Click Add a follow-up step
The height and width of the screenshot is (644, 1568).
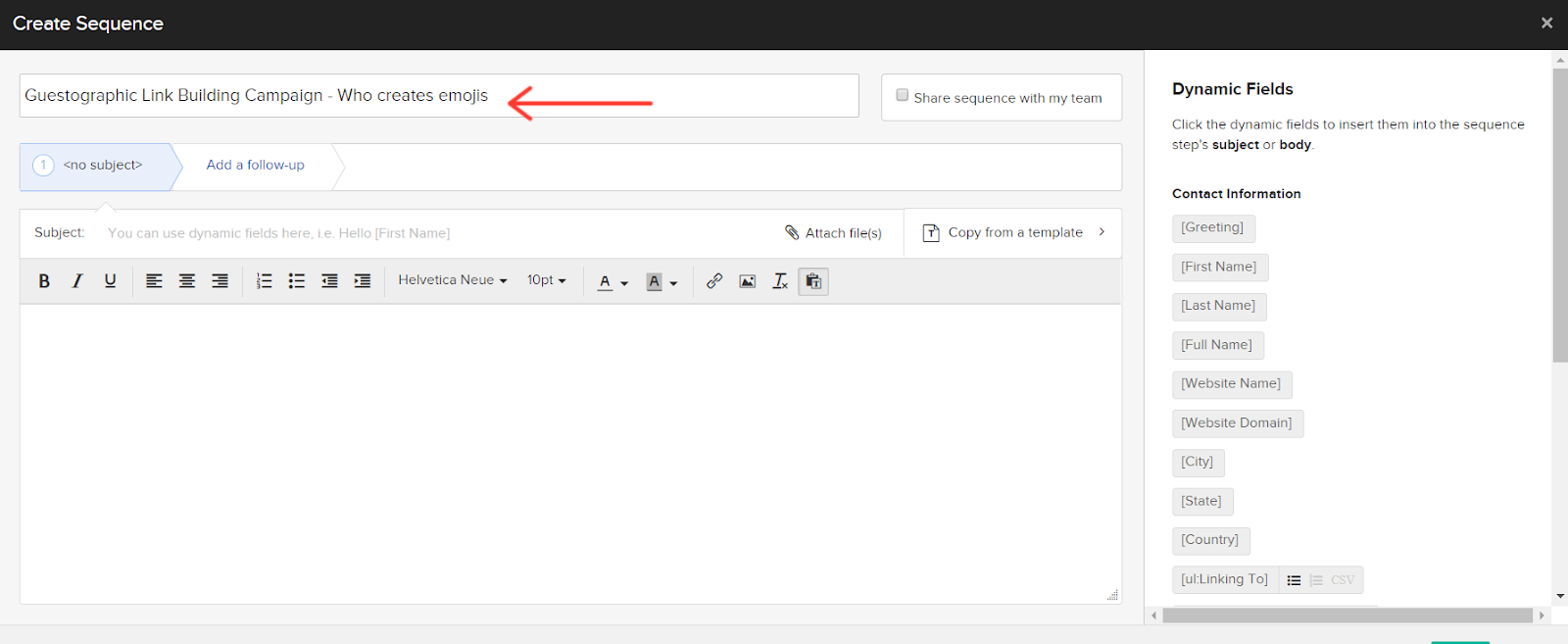click(x=255, y=166)
